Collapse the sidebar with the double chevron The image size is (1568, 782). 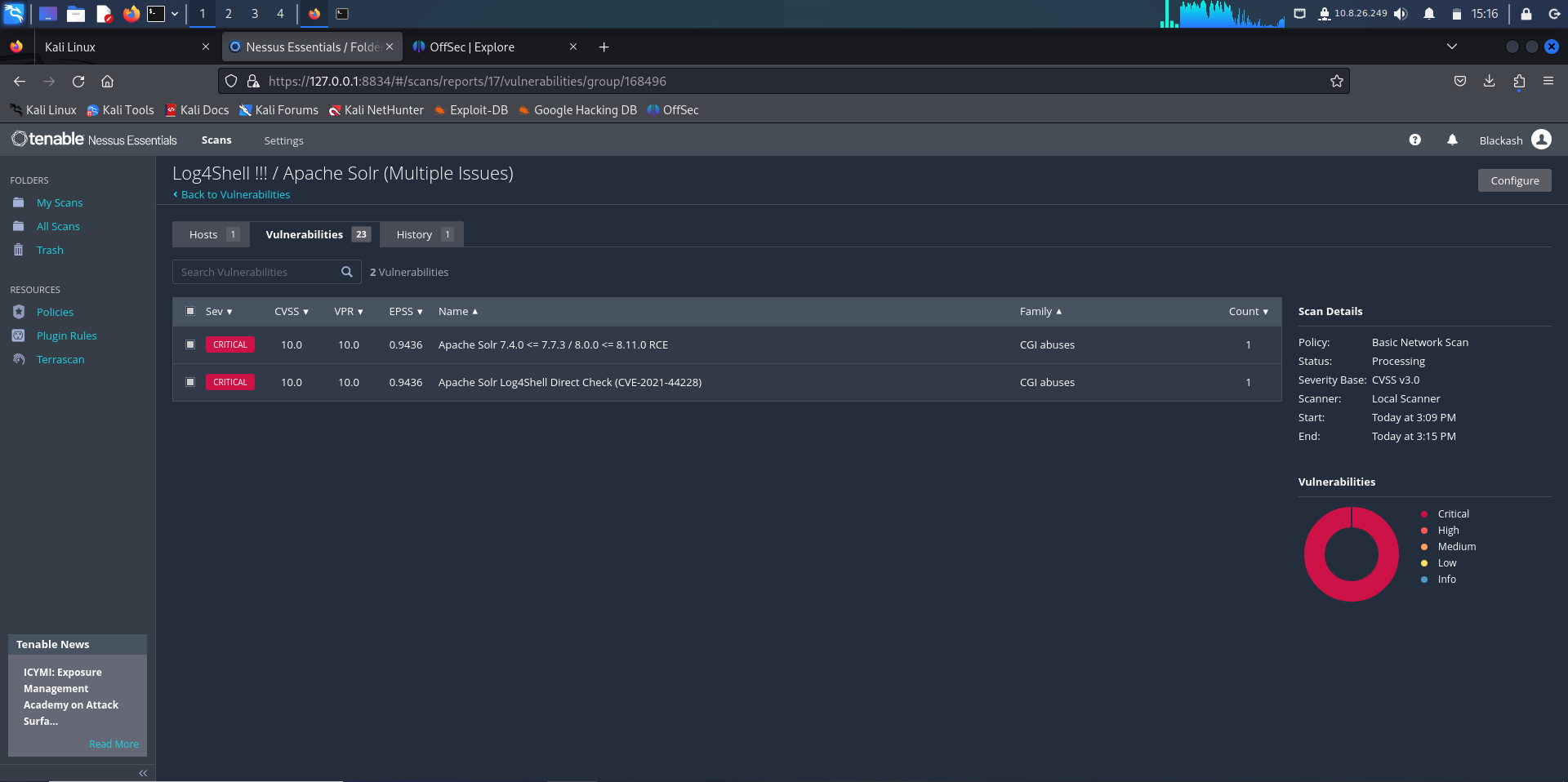click(x=143, y=773)
